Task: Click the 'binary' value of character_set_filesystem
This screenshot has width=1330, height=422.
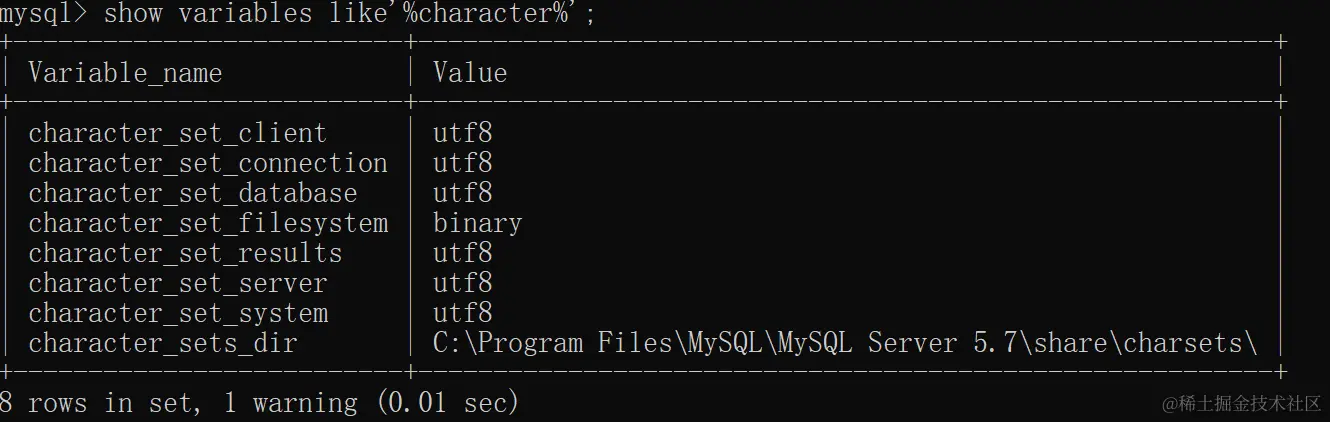Action: (477, 223)
